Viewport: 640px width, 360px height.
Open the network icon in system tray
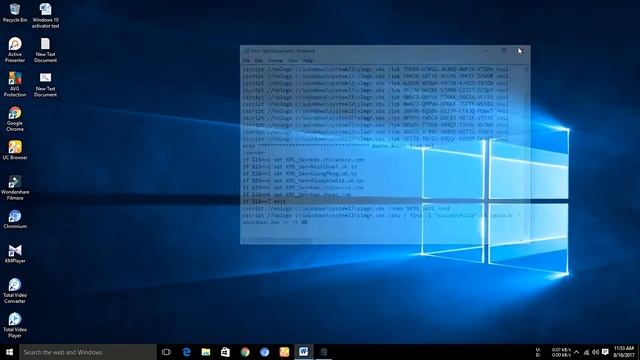[586, 352]
